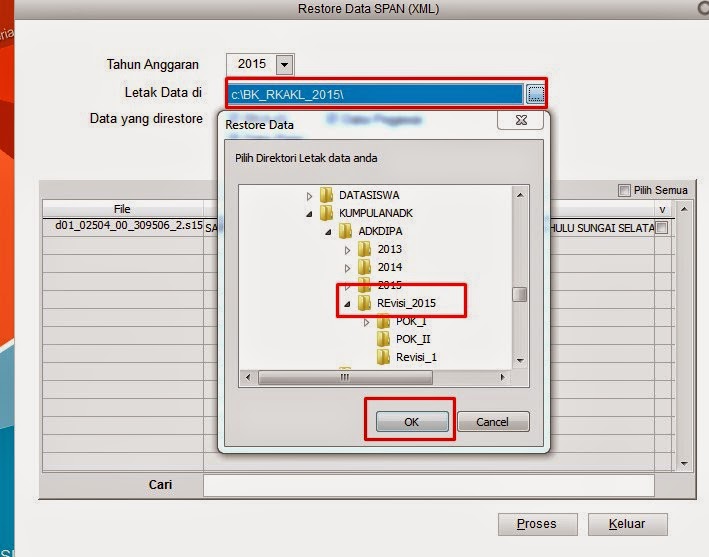
Task: Expand the 2013 folder
Action: point(347,250)
